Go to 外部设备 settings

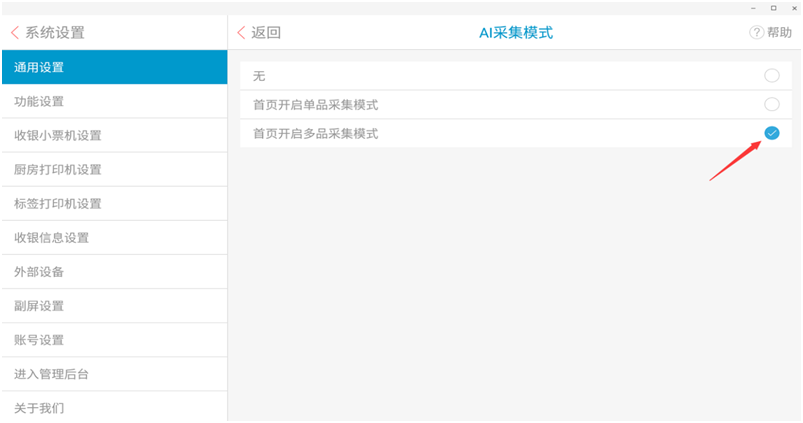114,272
